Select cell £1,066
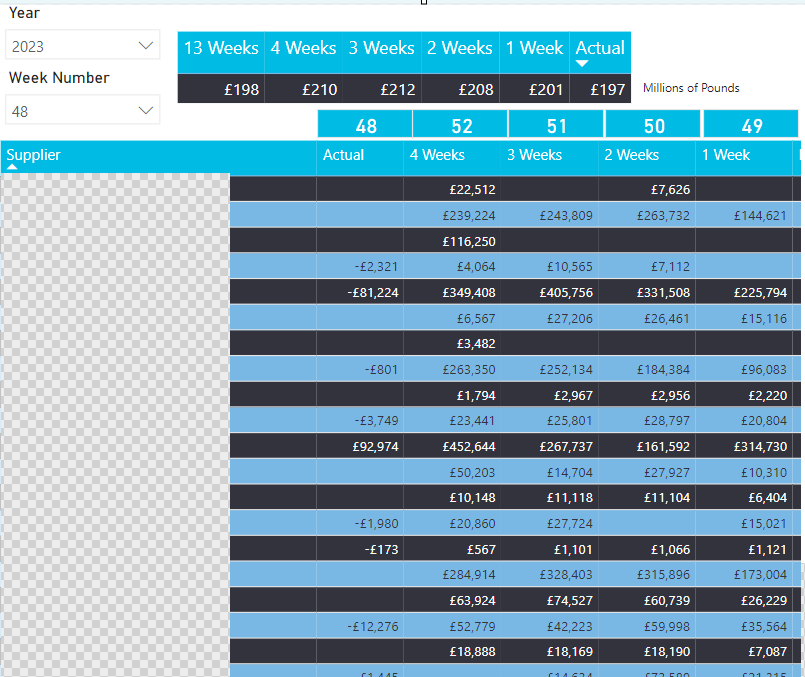Viewport: 805px width, 677px height. point(670,549)
